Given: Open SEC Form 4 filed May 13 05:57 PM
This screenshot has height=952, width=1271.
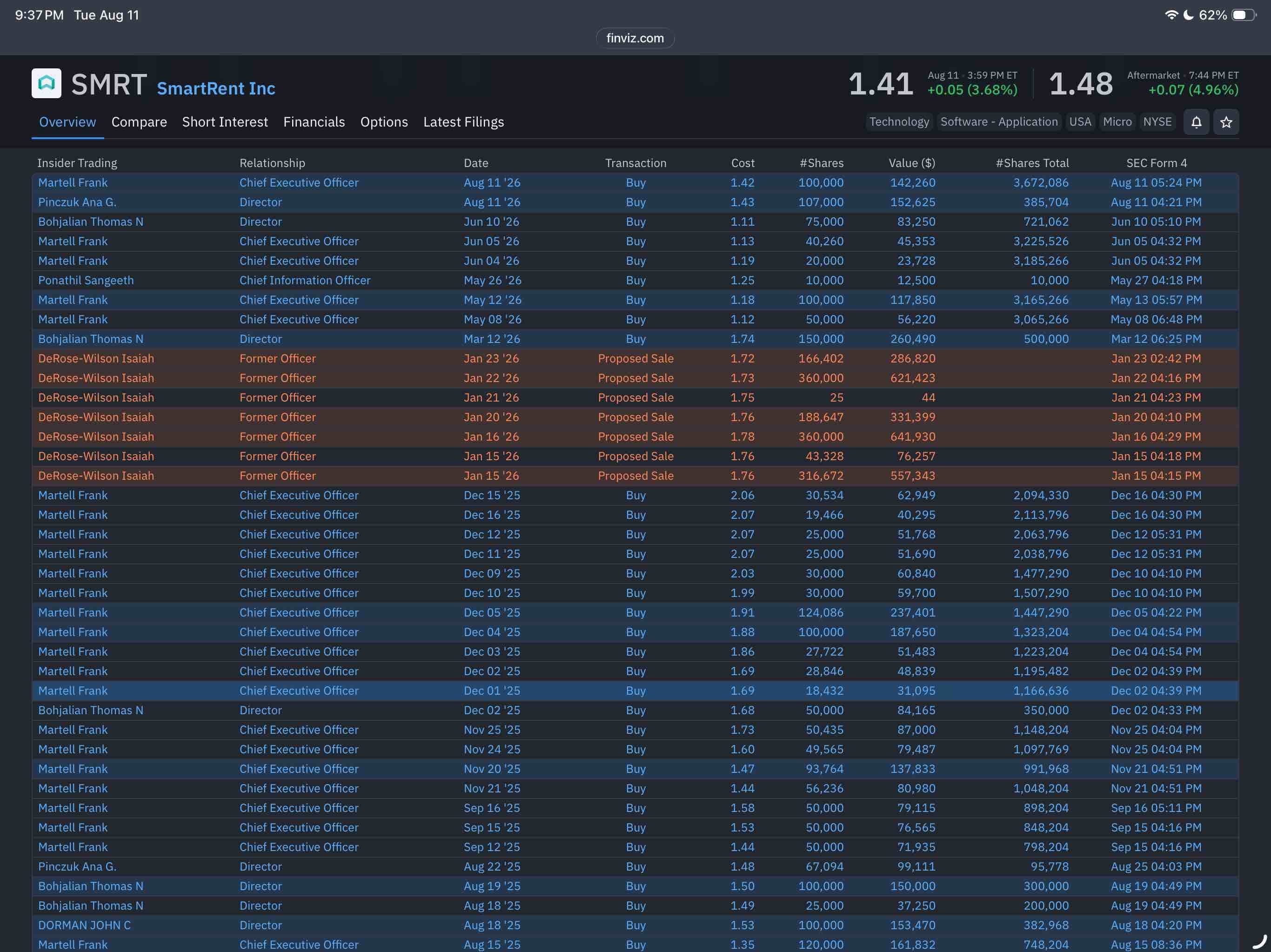Looking at the screenshot, I should coord(1156,300).
